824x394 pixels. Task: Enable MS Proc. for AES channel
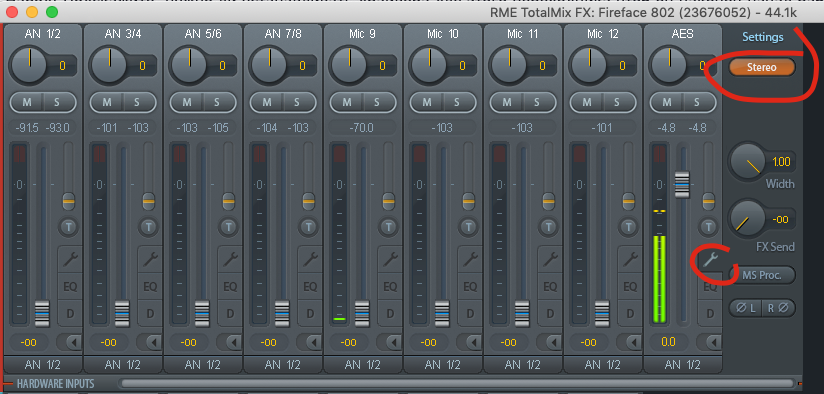(761, 275)
